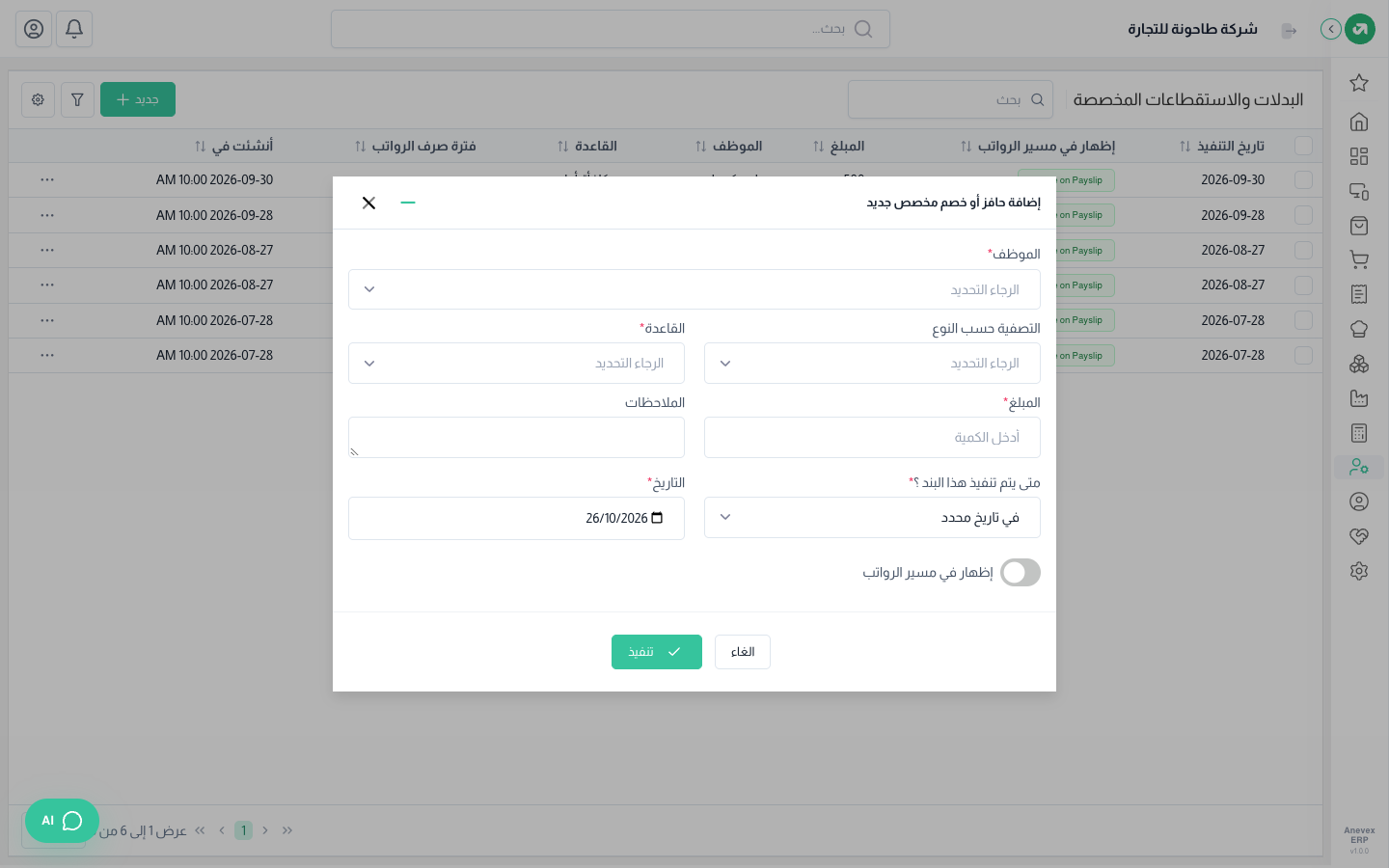Click the logout arrow icon near company name
Screen dimensions: 1389x868
(1289, 30)
